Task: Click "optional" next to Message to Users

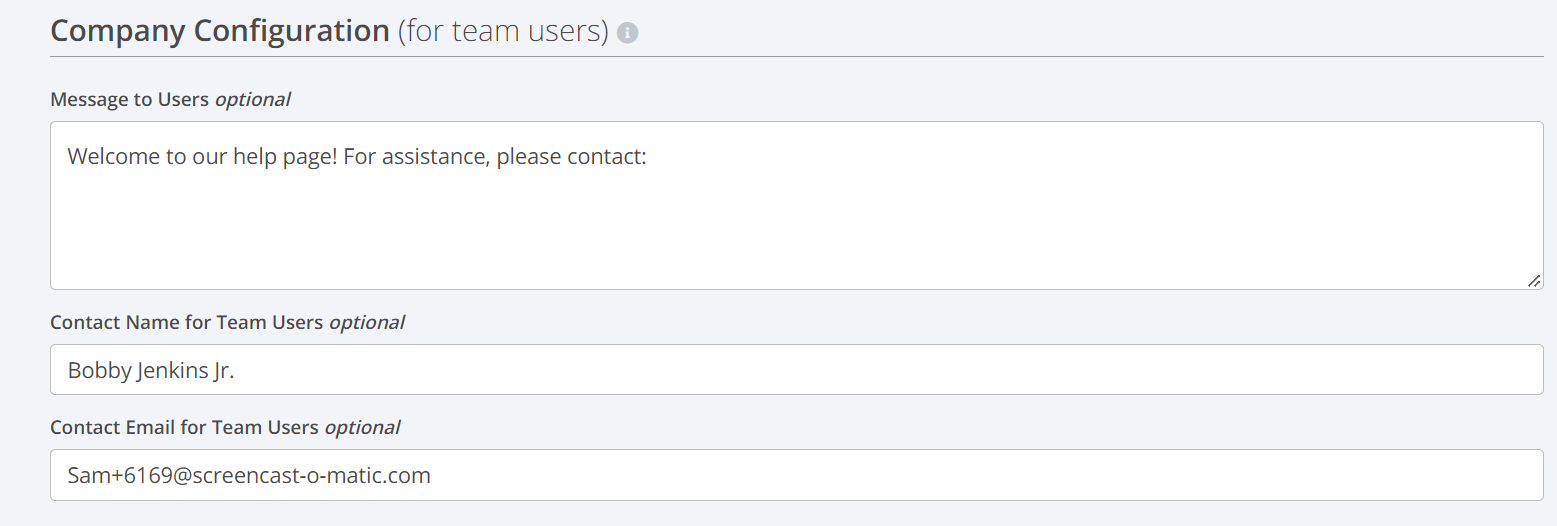Action: [x=252, y=99]
